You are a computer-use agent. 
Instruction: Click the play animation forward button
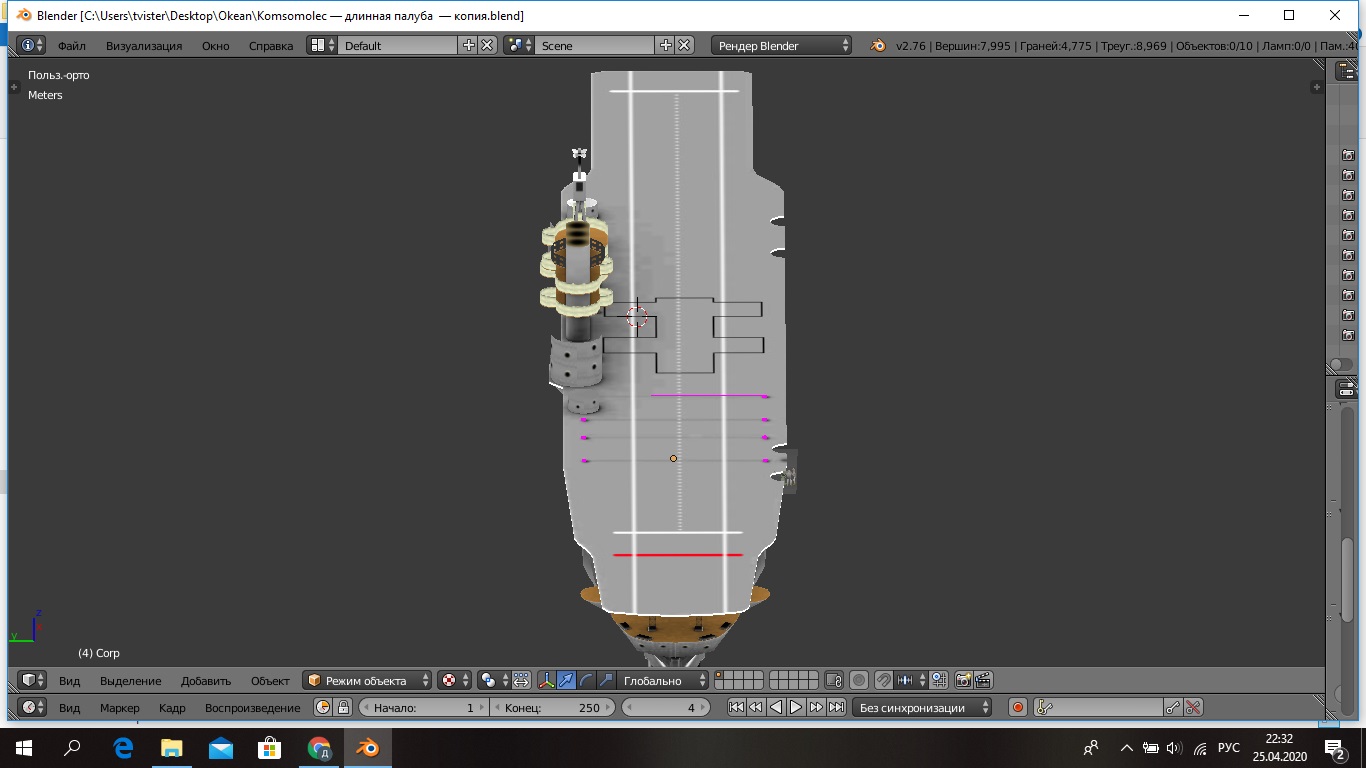click(x=796, y=707)
